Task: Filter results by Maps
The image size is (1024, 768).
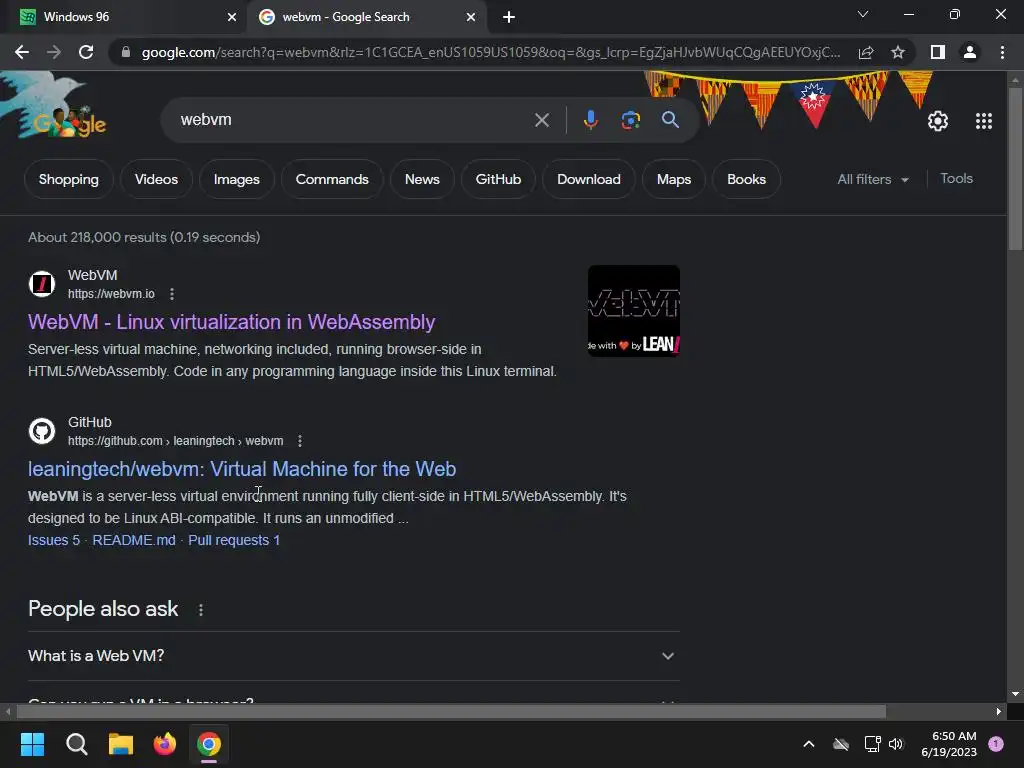Action: [x=674, y=179]
